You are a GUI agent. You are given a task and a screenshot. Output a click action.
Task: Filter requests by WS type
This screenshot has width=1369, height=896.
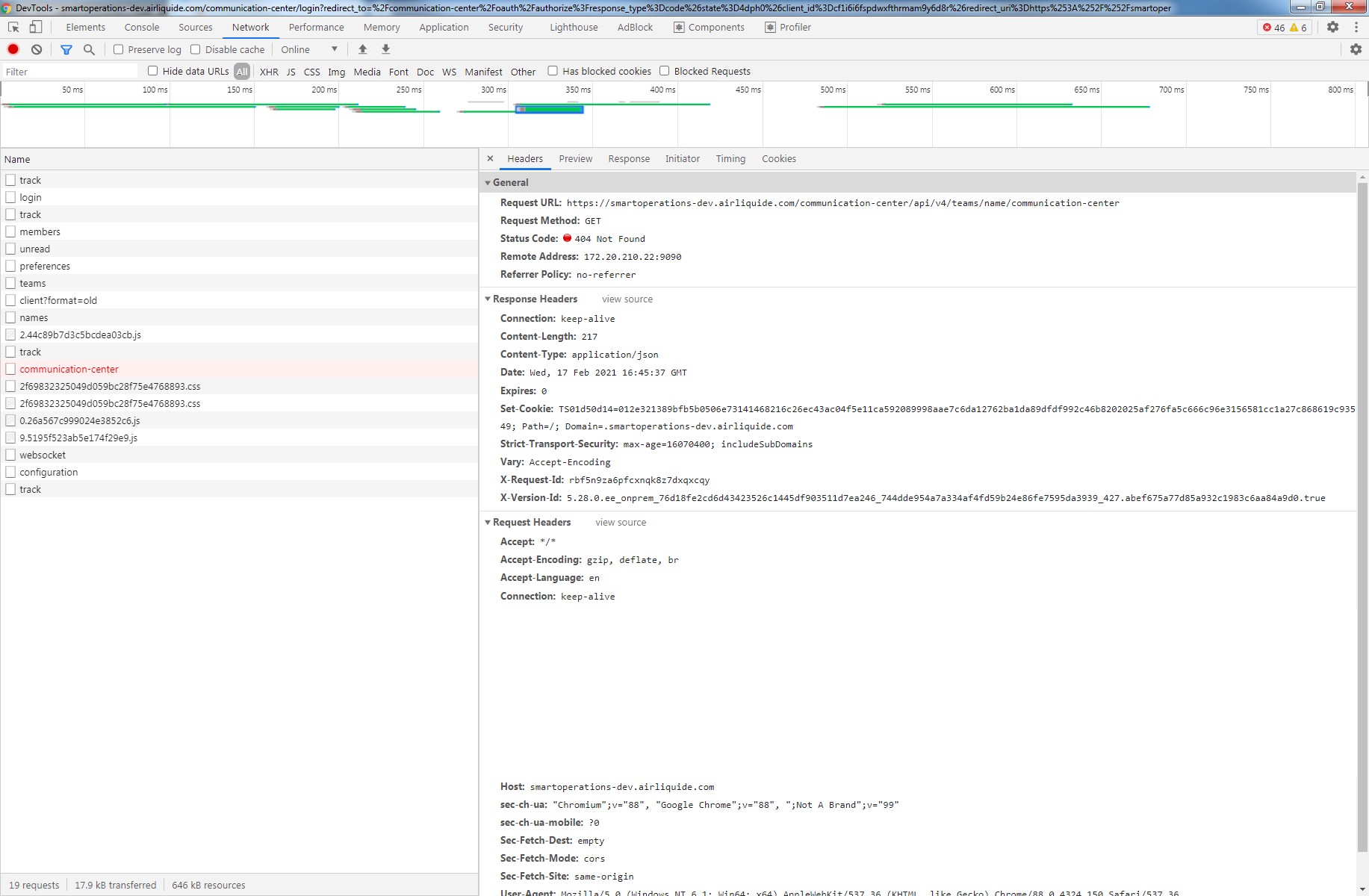pos(449,72)
